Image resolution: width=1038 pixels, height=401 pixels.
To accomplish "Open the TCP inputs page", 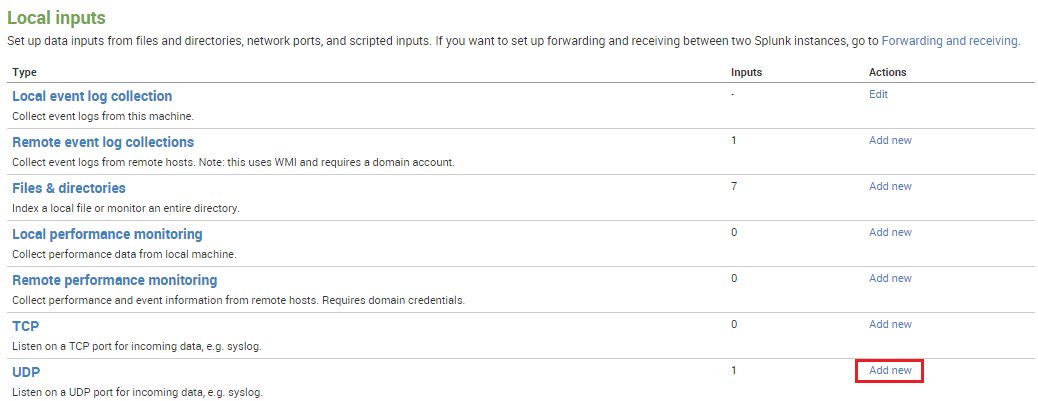I will (x=26, y=326).
